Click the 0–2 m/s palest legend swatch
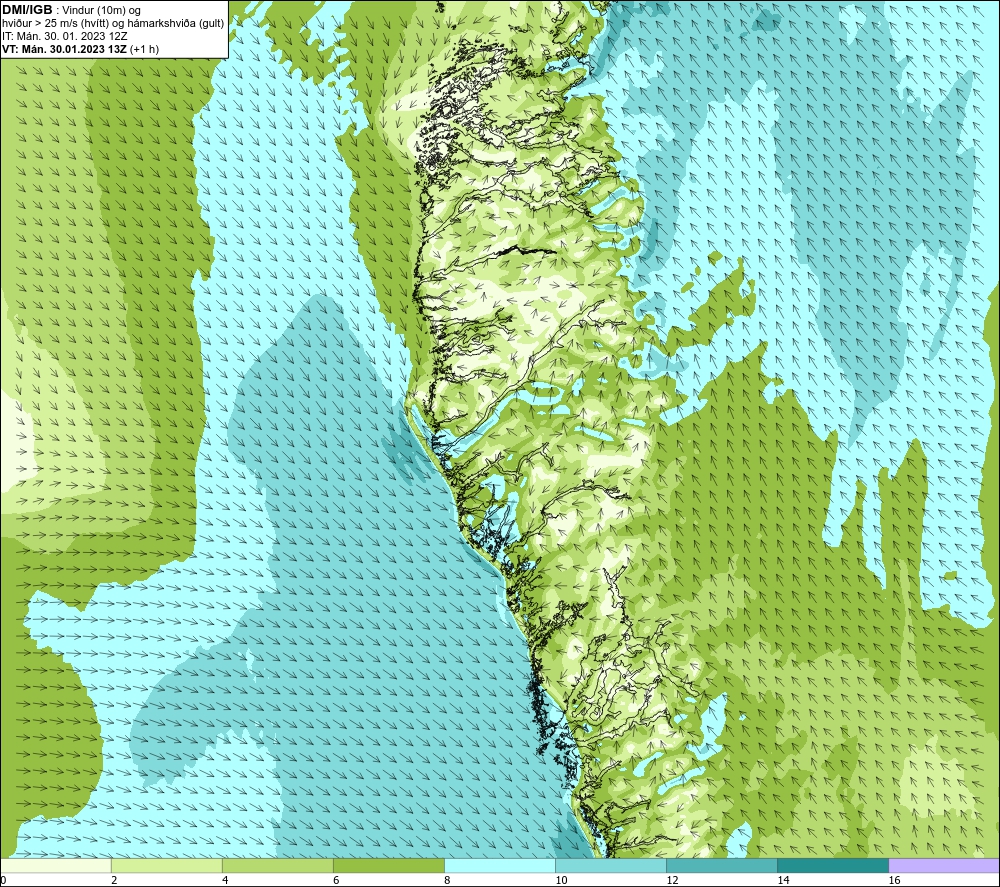 (55, 865)
